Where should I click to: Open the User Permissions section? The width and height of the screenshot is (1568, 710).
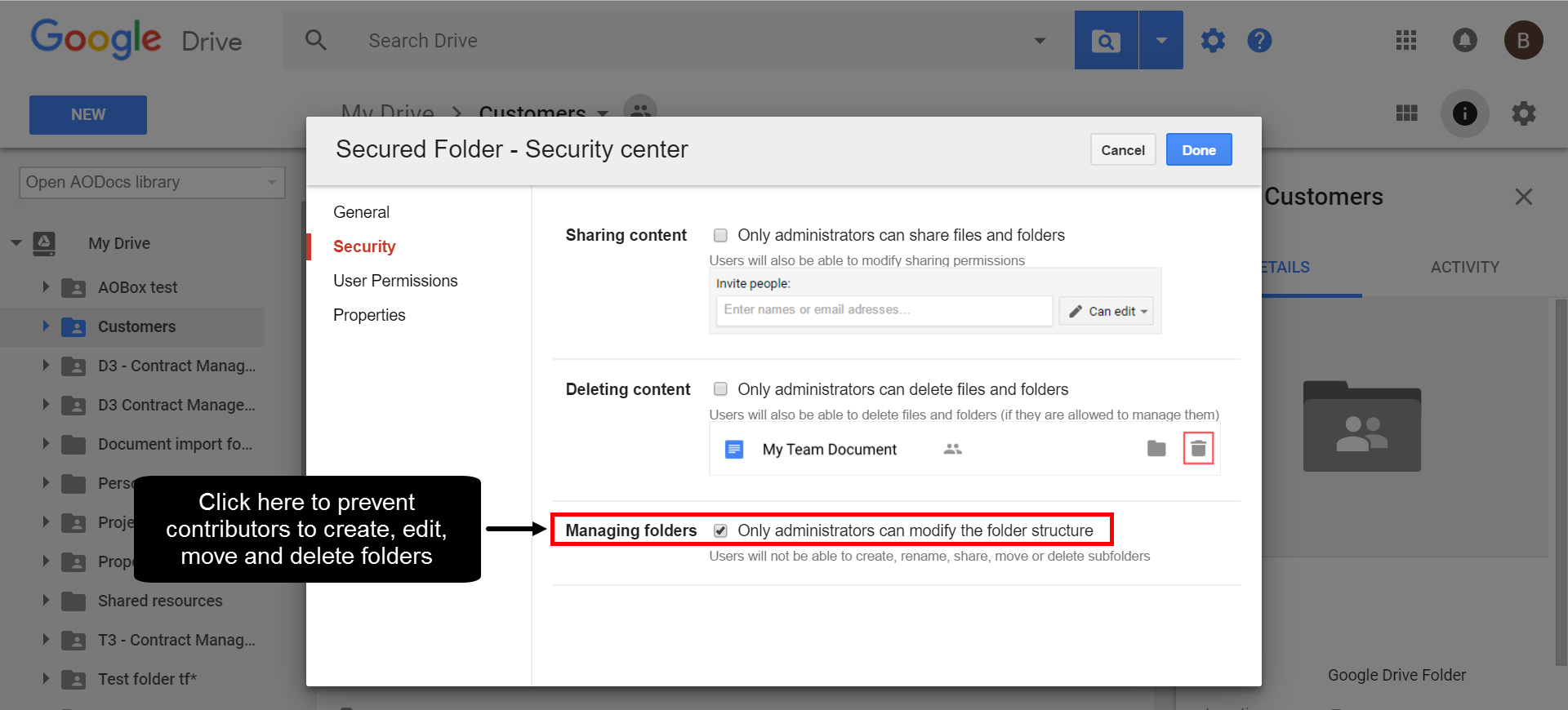tap(395, 281)
